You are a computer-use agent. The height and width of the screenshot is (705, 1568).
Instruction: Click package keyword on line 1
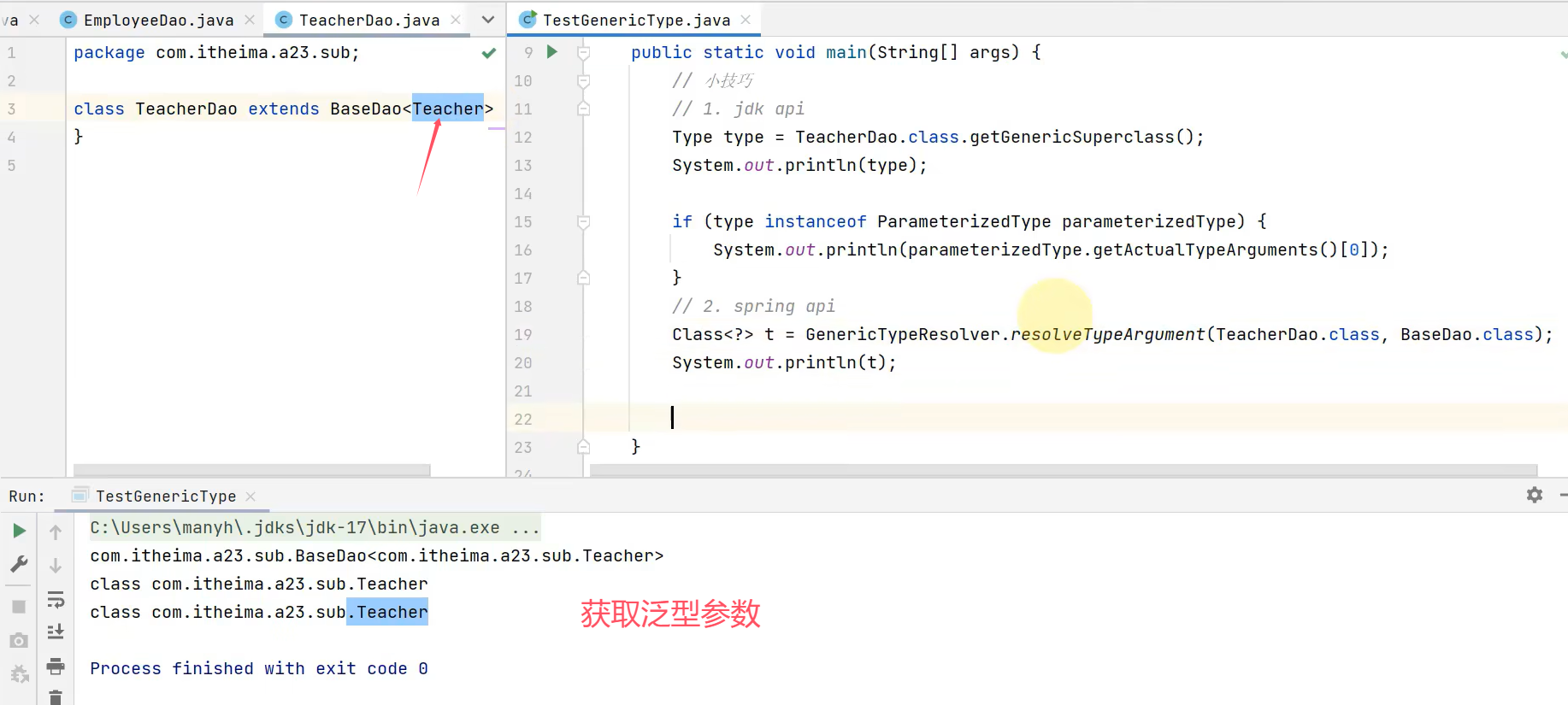(109, 52)
